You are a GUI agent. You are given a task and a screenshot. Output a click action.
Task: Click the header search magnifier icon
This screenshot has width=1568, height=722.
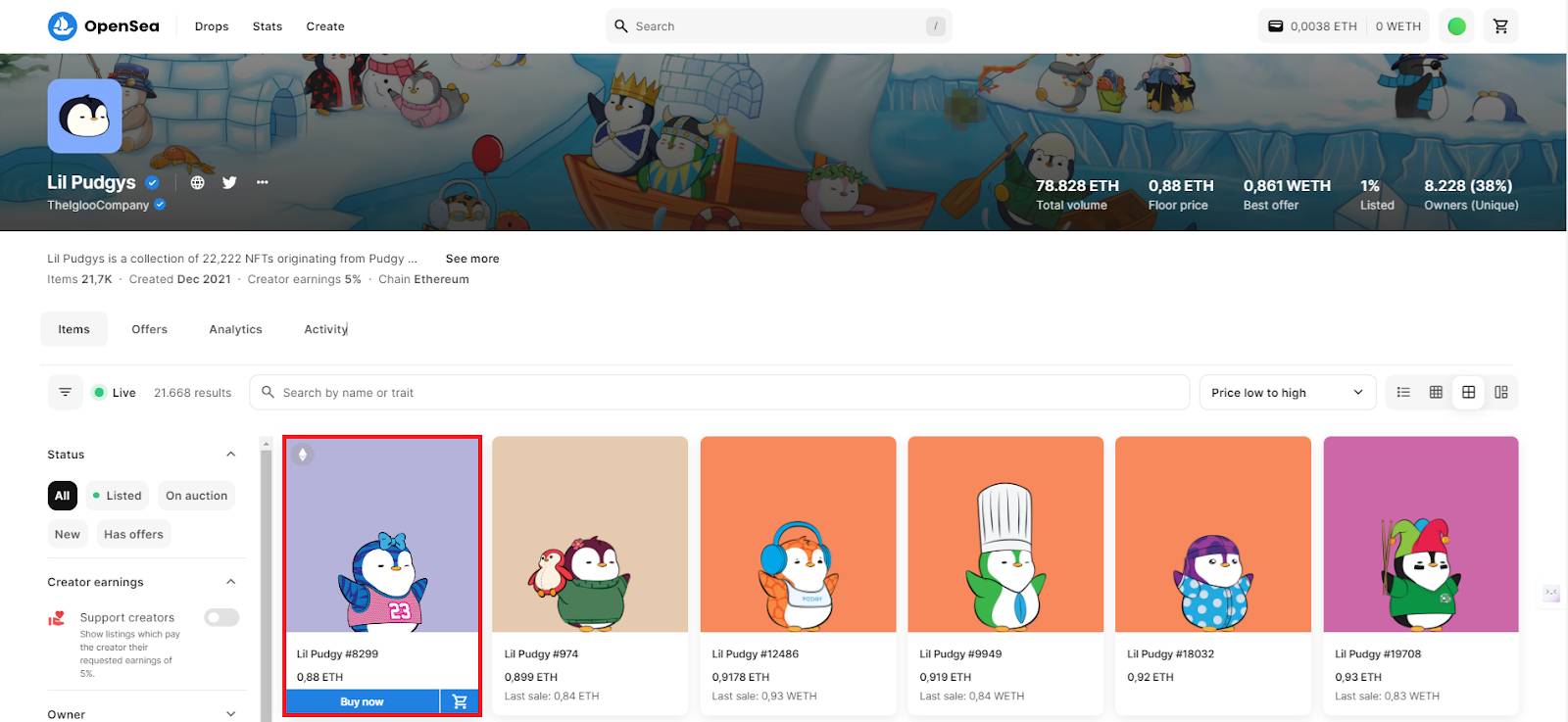[620, 26]
